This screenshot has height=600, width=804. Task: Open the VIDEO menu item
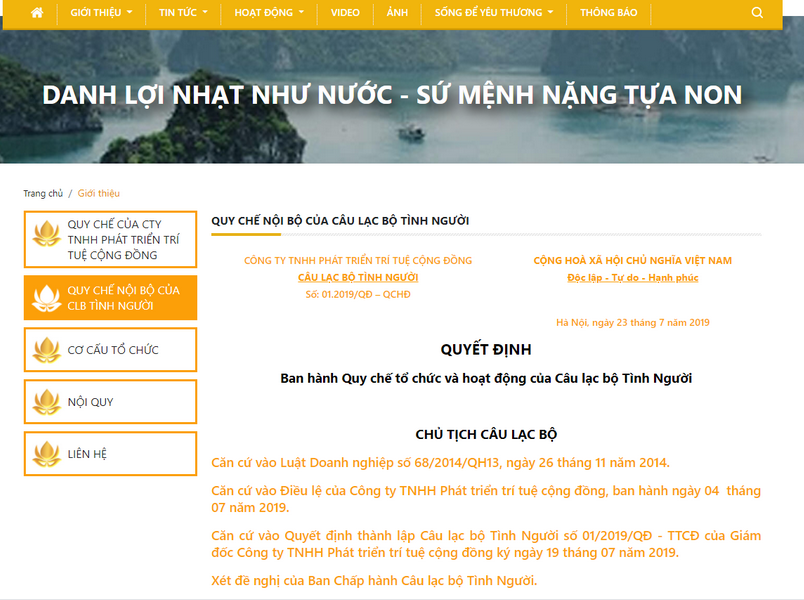point(345,13)
